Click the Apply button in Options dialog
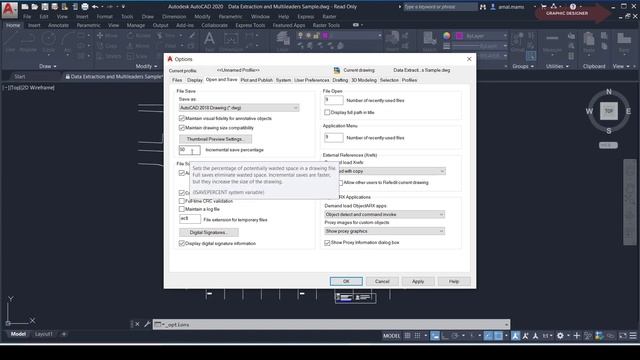 point(418,281)
